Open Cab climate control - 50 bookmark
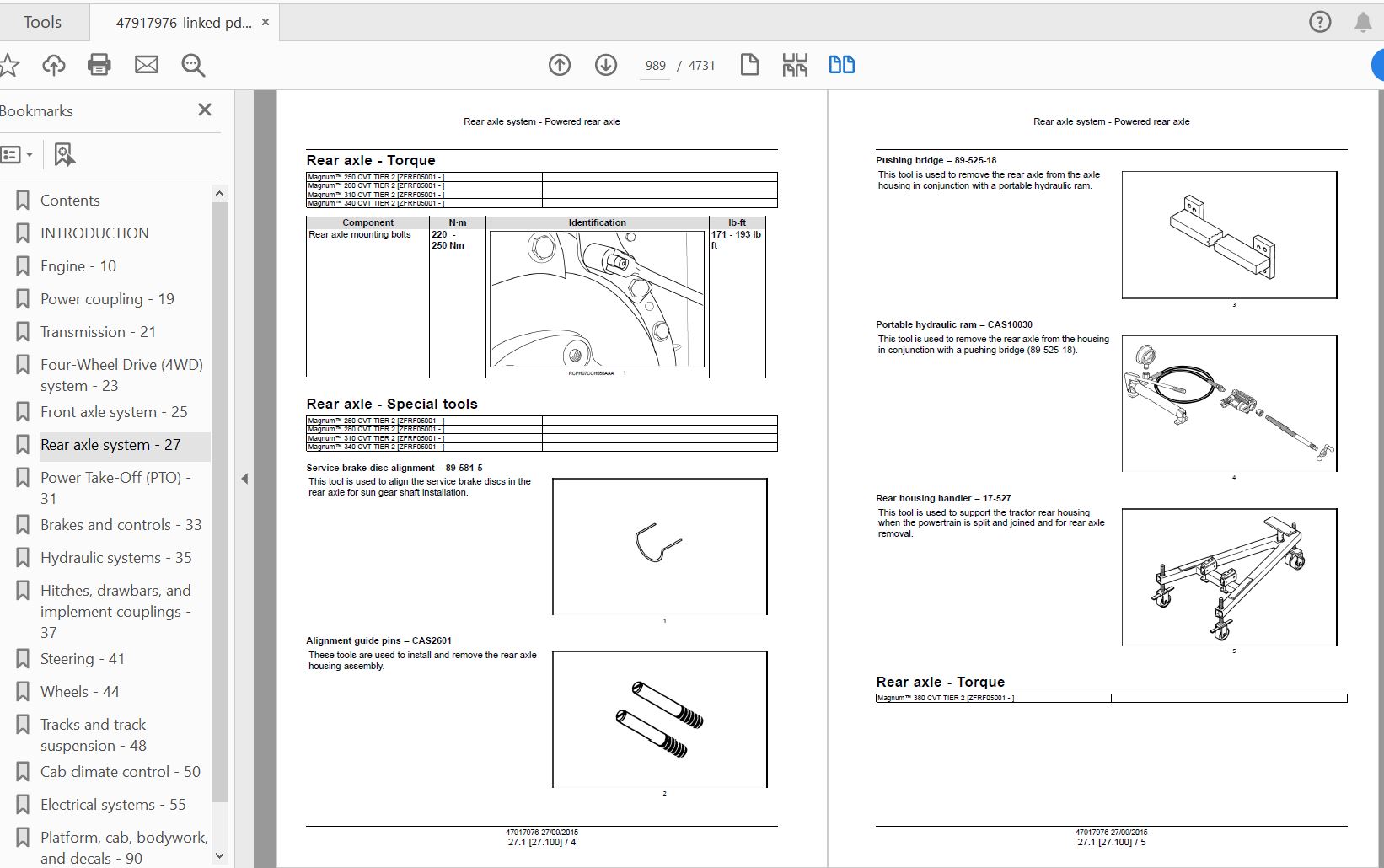Image resolution: width=1384 pixels, height=868 pixels. 121,772
